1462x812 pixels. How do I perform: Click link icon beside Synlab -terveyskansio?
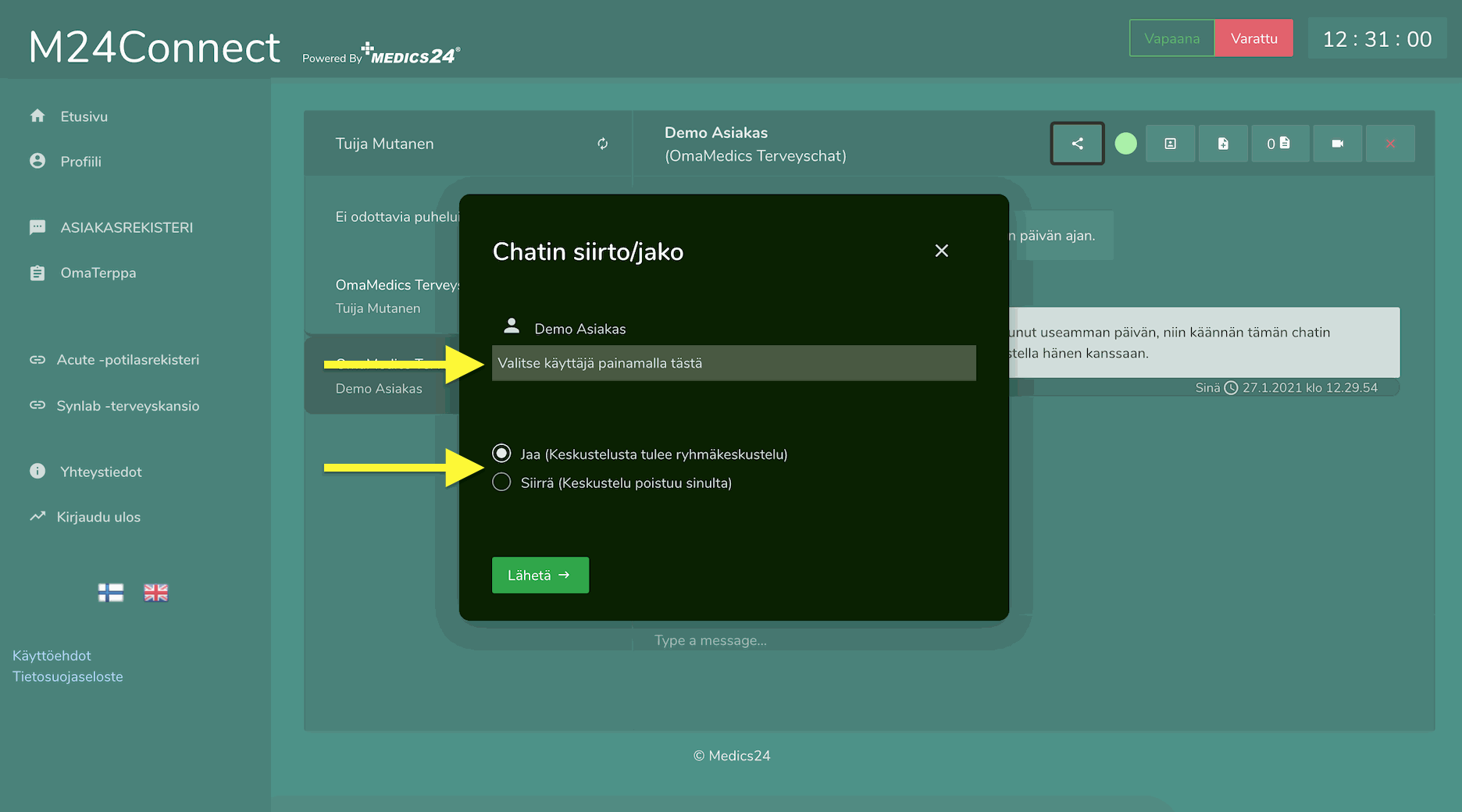click(x=37, y=405)
